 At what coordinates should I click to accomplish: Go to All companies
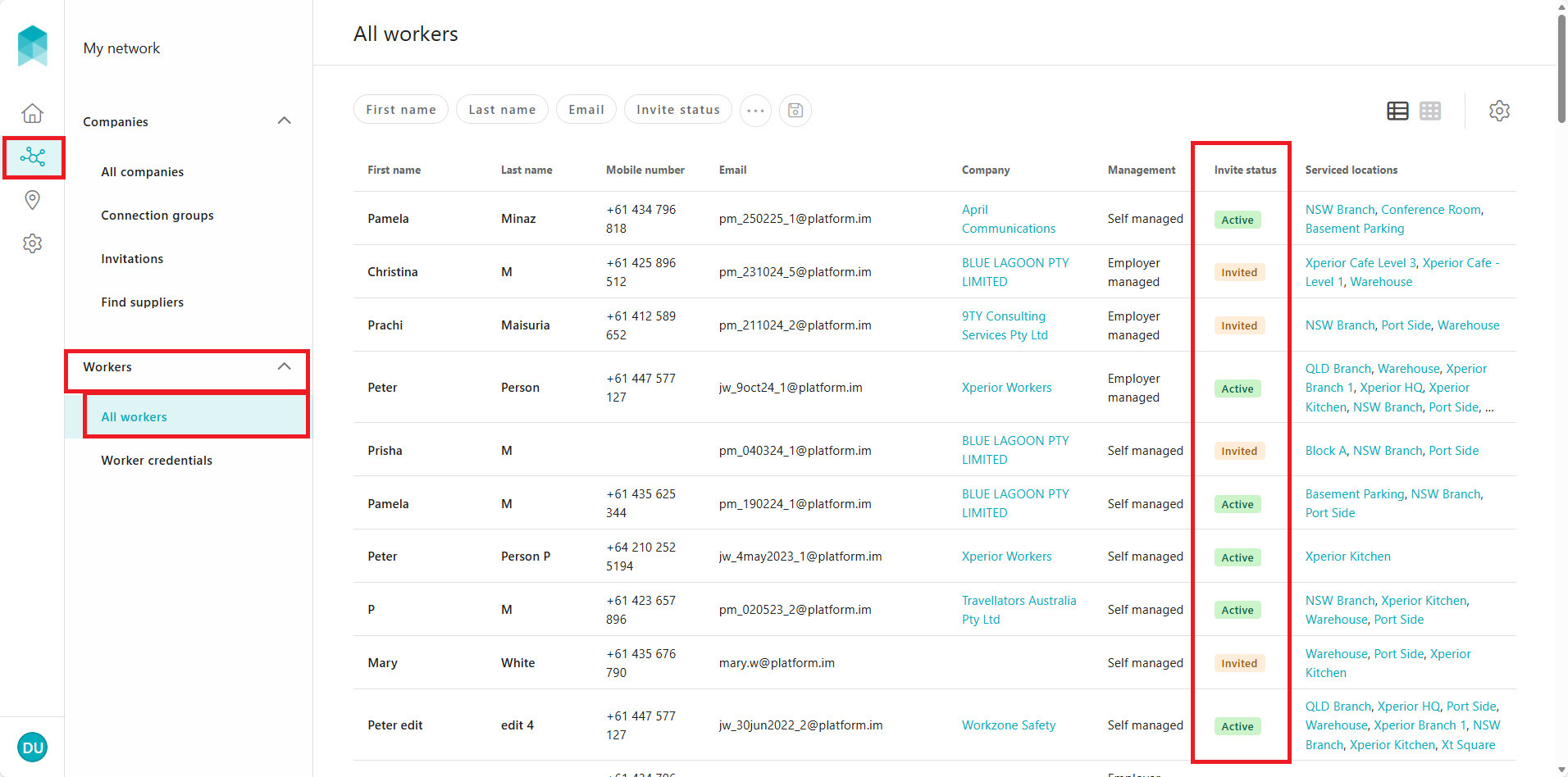[142, 172]
